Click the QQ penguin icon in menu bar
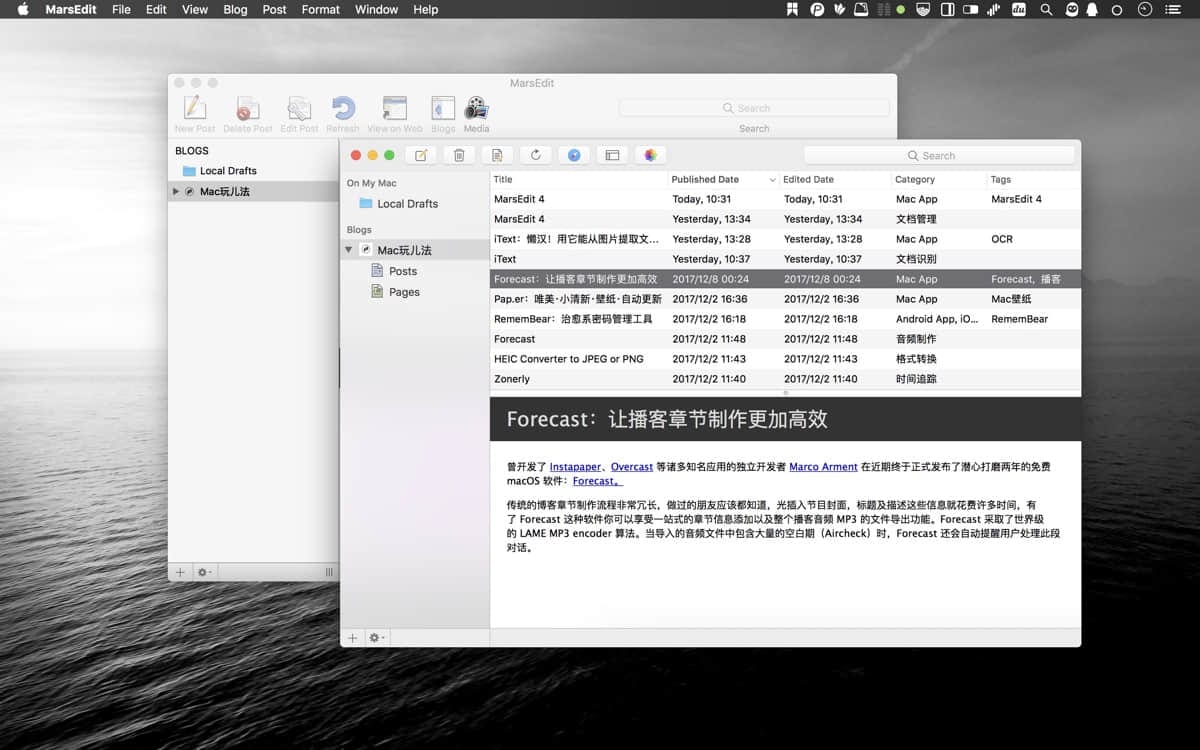The height and width of the screenshot is (750, 1200). [1092, 9]
